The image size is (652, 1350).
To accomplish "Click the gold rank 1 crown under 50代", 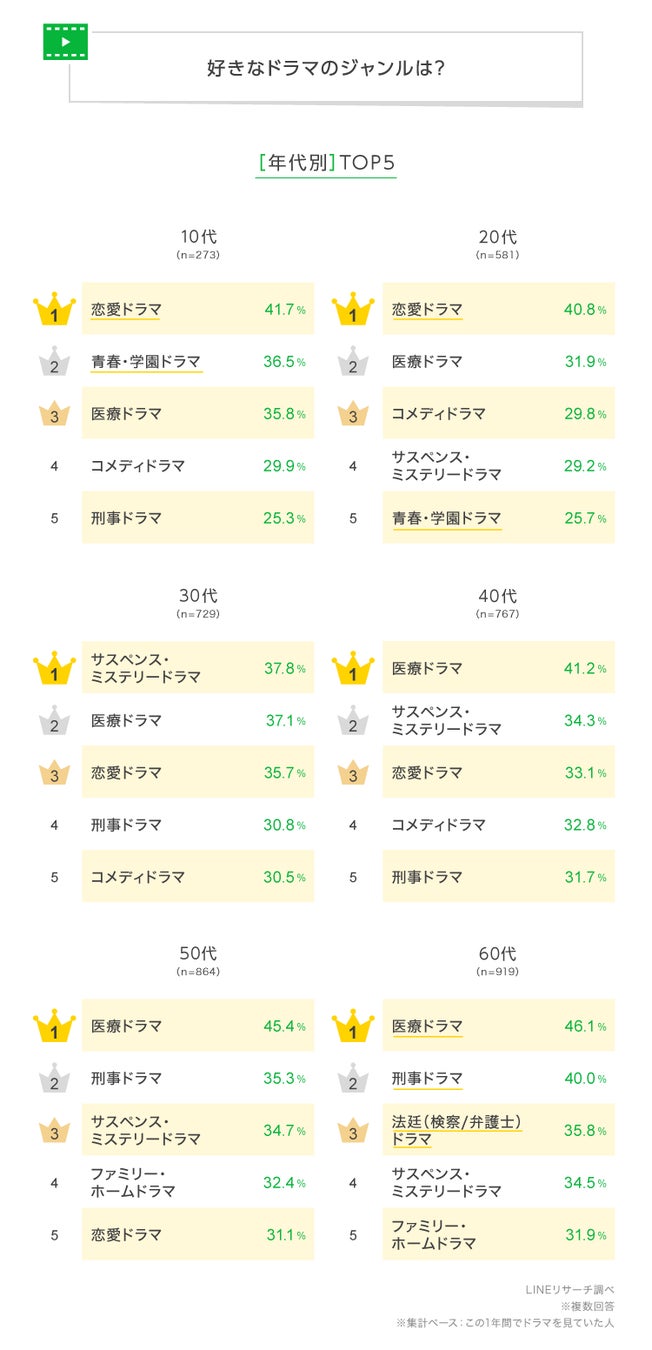I will [x=54, y=1027].
